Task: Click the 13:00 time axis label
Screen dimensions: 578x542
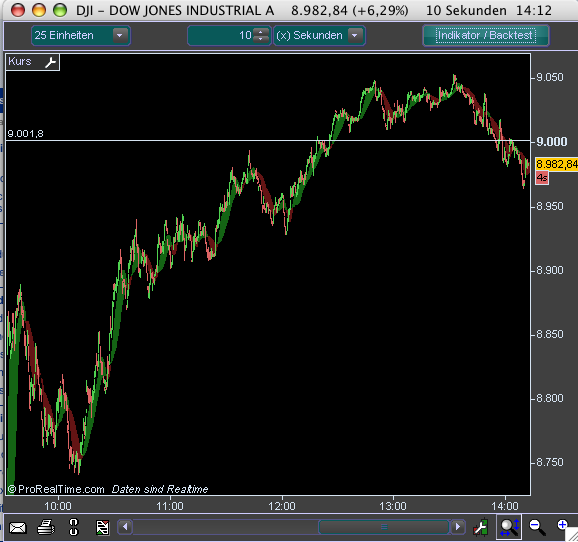Action: pos(393,506)
